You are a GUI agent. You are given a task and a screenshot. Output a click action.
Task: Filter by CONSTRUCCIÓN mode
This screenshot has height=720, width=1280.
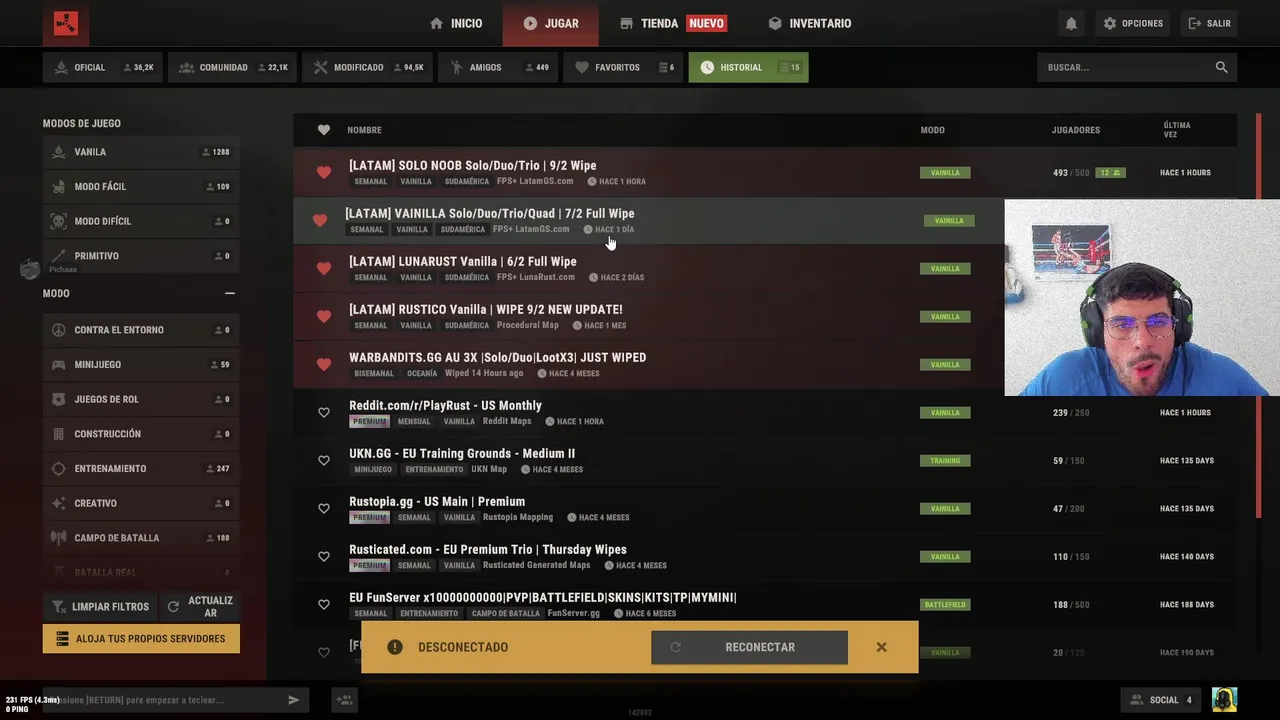(x=141, y=434)
